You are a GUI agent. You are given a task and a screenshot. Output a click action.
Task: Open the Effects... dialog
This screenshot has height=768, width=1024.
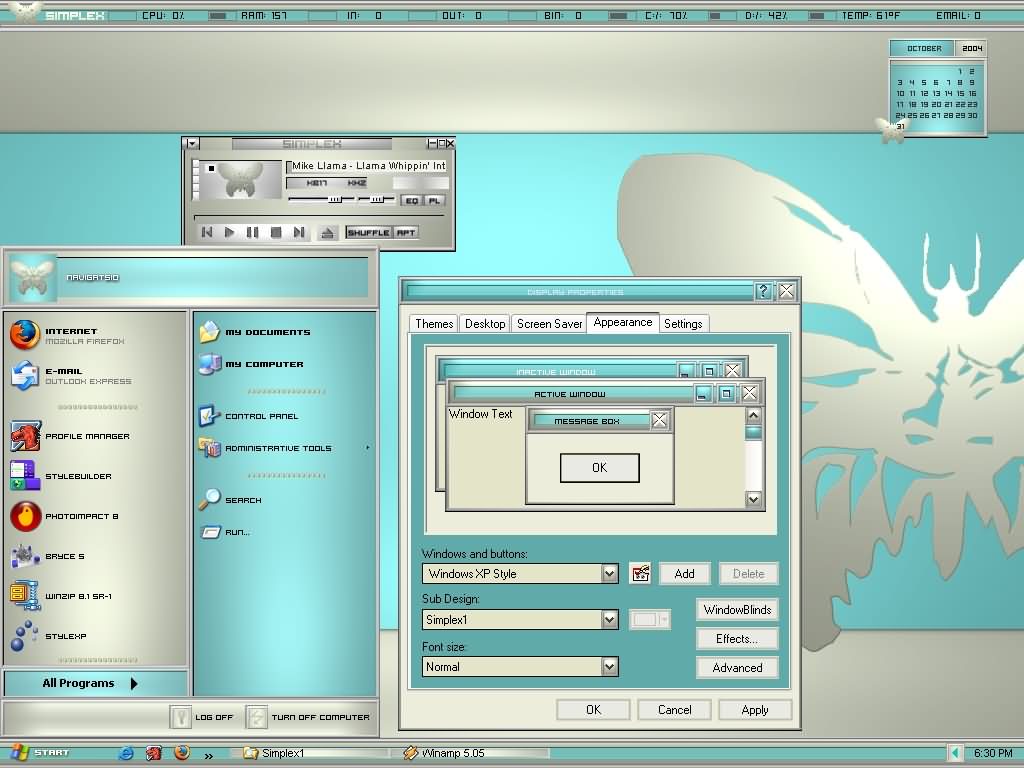pyautogui.click(x=737, y=639)
